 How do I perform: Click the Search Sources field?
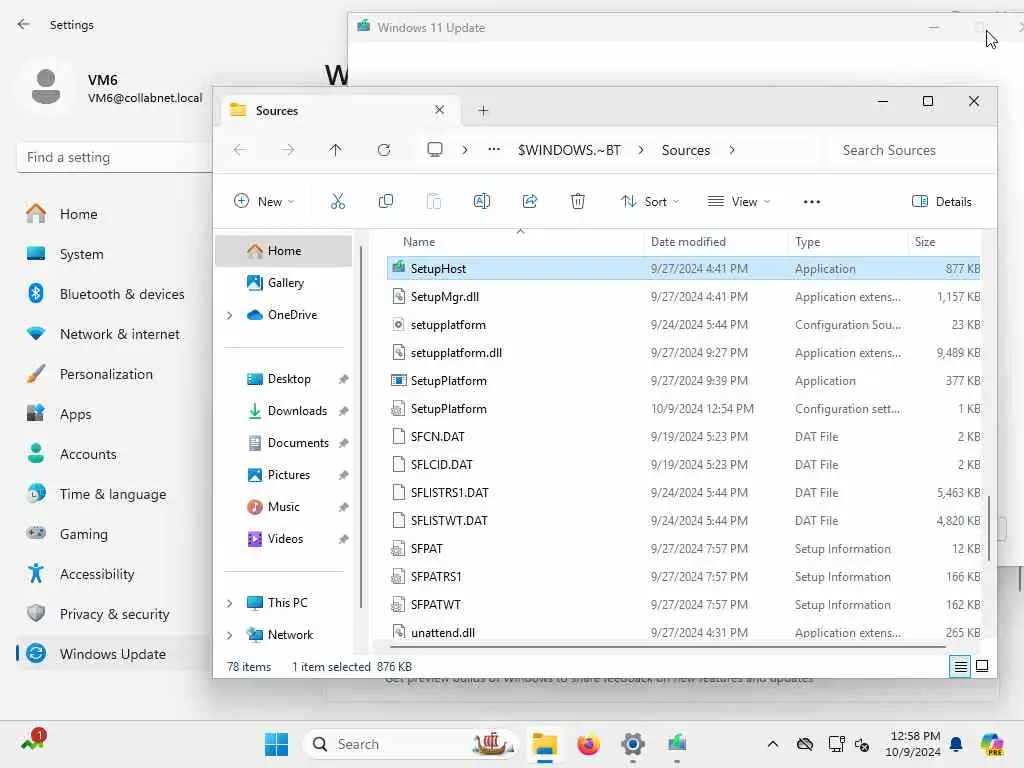coord(910,150)
